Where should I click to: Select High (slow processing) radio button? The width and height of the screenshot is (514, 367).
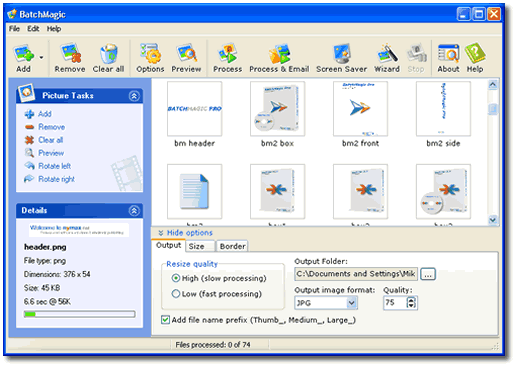pyautogui.click(x=176, y=278)
